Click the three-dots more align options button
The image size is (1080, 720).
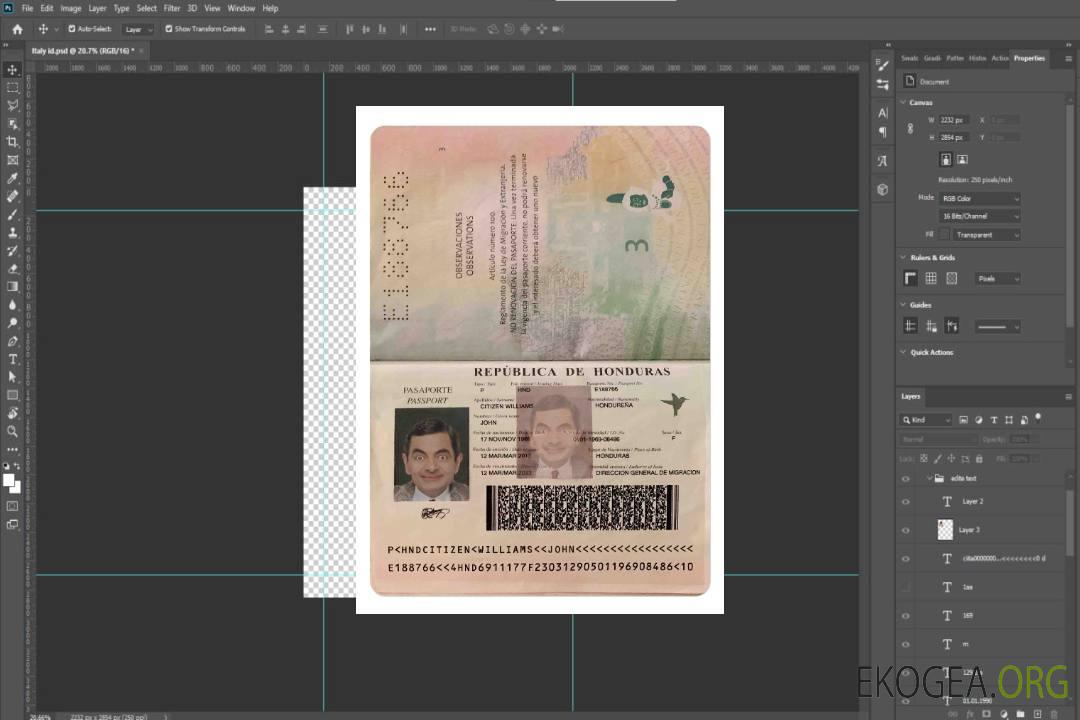[430, 29]
